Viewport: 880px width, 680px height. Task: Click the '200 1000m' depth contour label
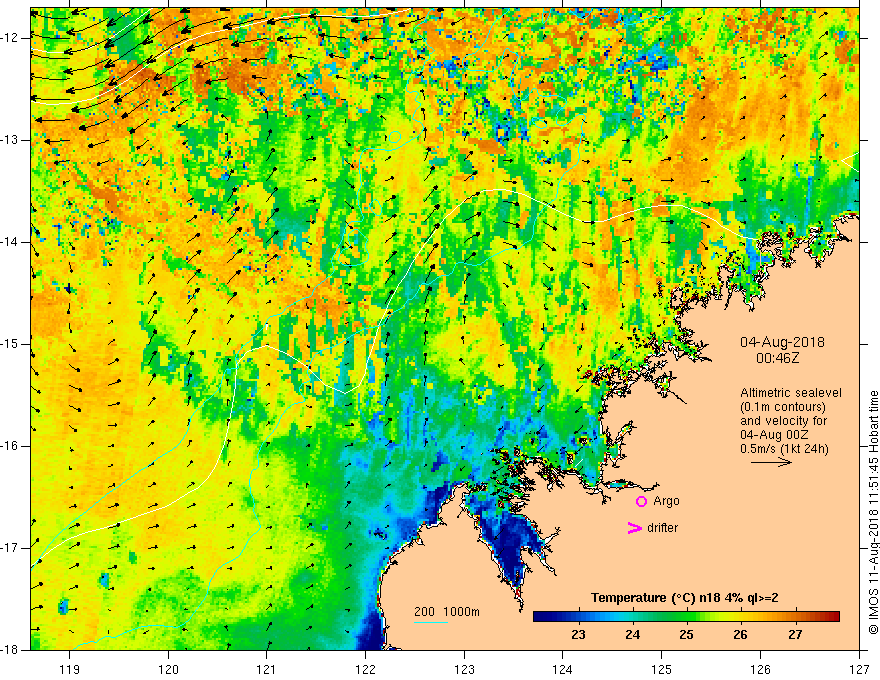pyautogui.click(x=447, y=612)
